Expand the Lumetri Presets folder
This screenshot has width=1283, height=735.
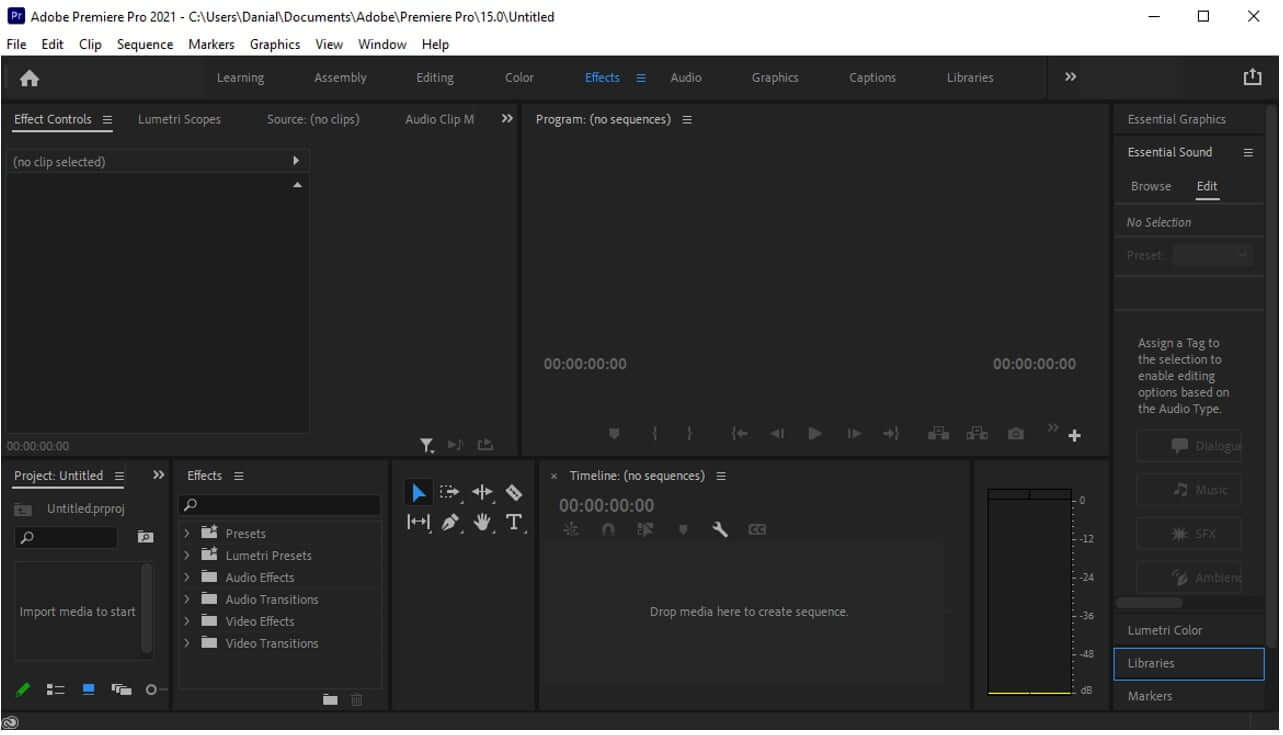187,556
